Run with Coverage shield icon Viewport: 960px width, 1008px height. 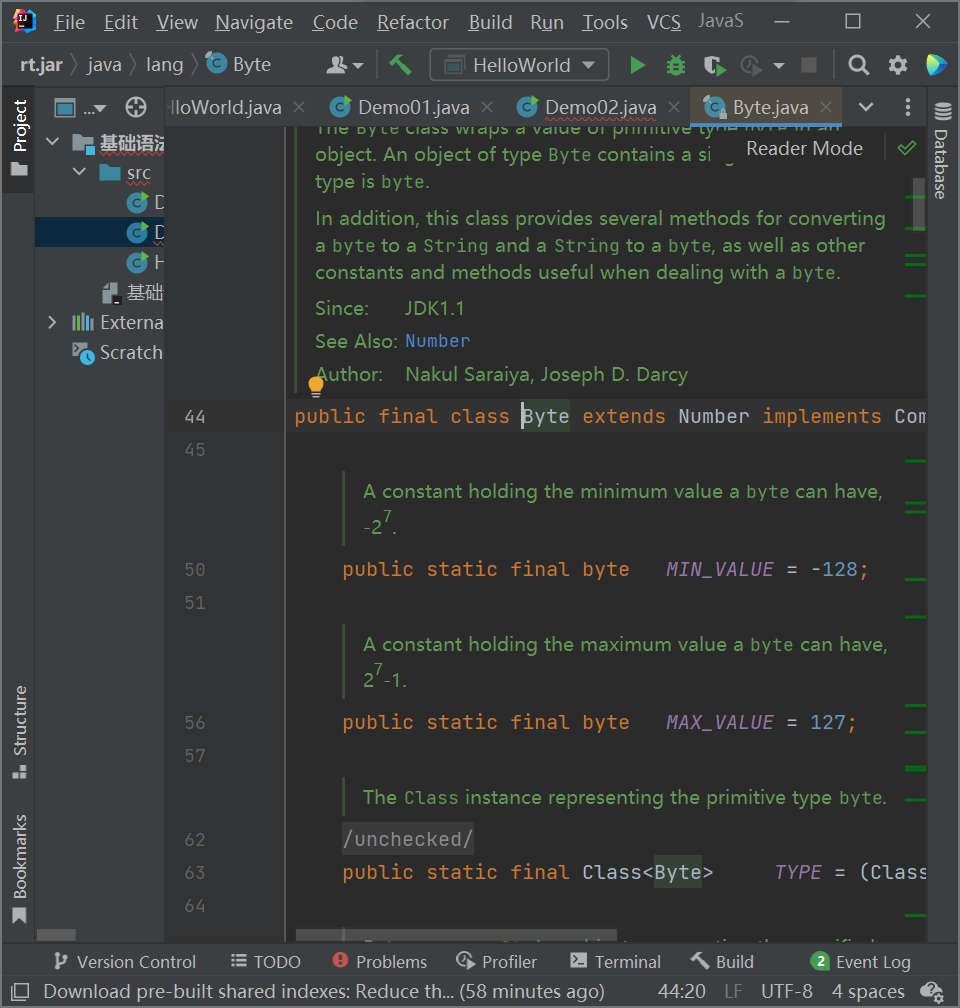coord(713,65)
